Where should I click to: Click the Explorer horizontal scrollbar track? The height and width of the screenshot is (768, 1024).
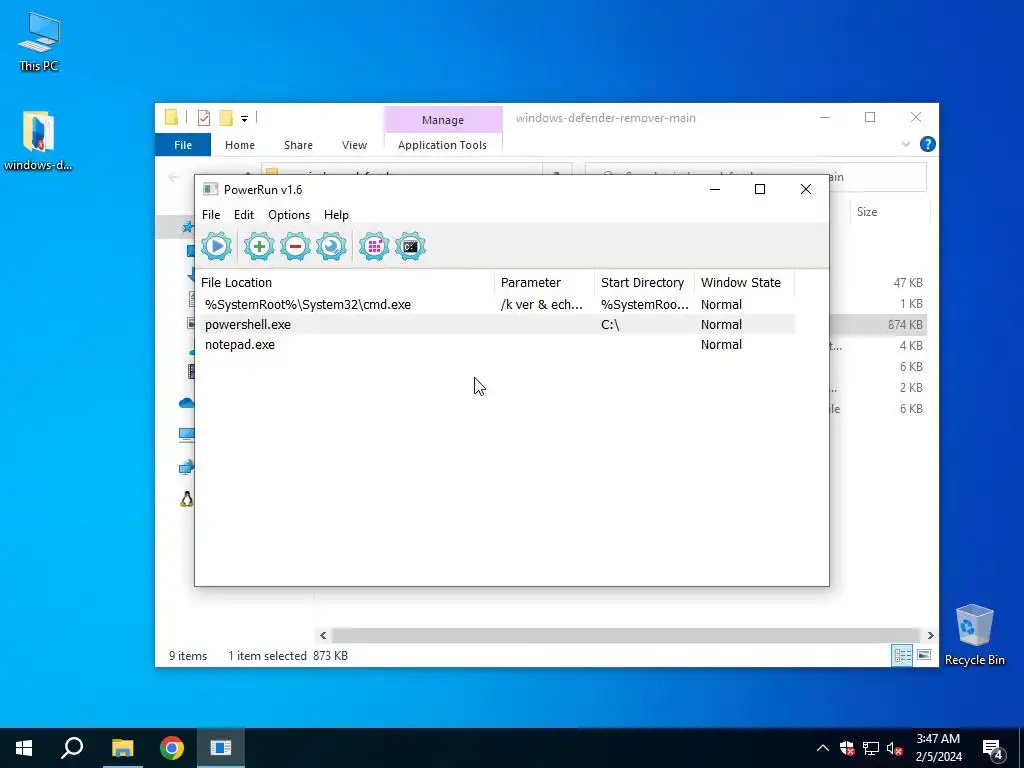tap(626, 635)
